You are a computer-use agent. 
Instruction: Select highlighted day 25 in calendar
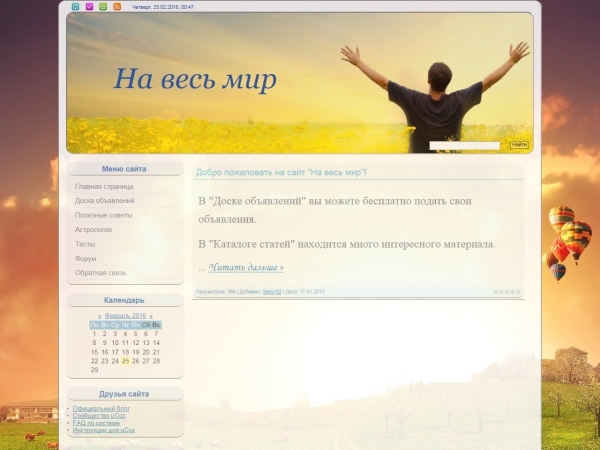pyautogui.click(x=125, y=361)
